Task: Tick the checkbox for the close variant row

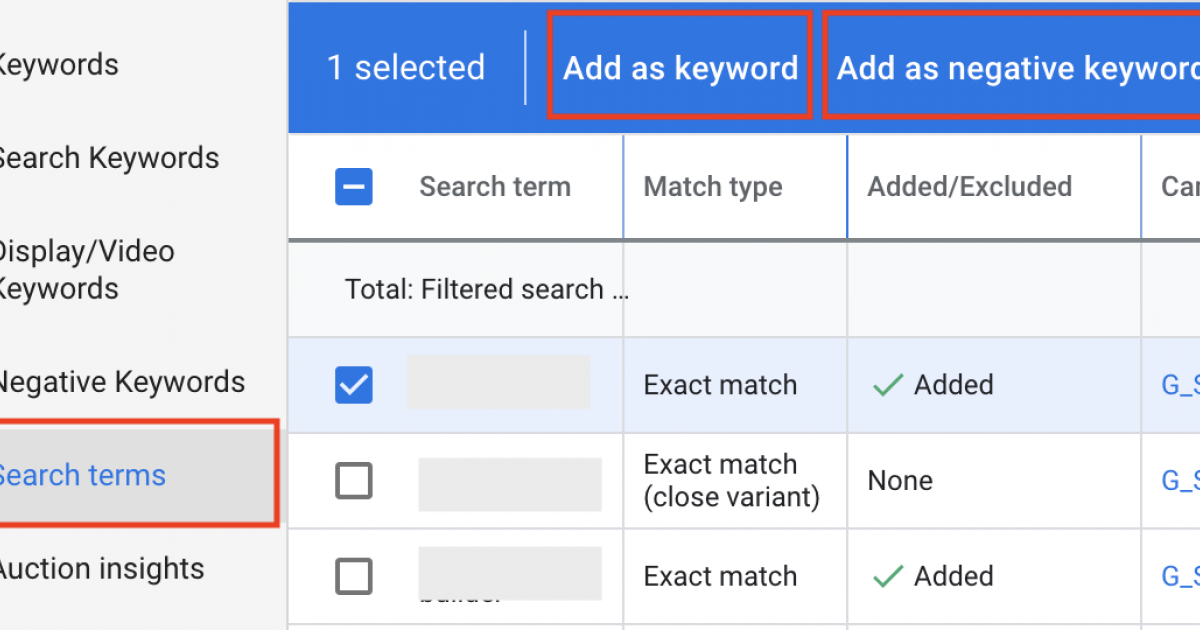Action: click(x=354, y=481)
